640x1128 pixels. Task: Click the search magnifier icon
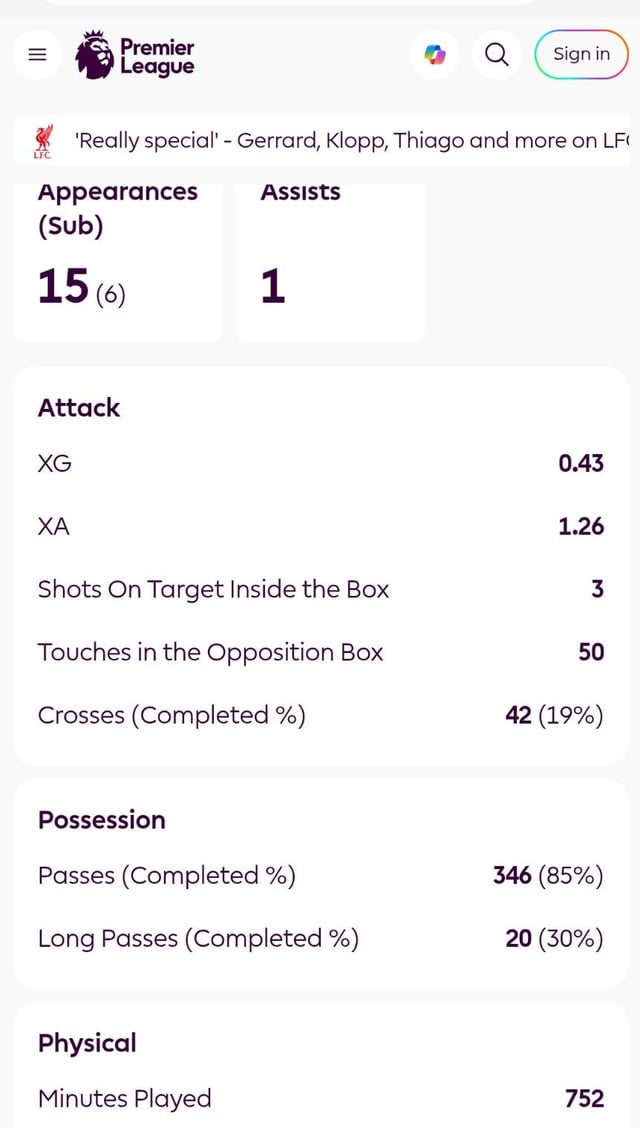[496, 55]
